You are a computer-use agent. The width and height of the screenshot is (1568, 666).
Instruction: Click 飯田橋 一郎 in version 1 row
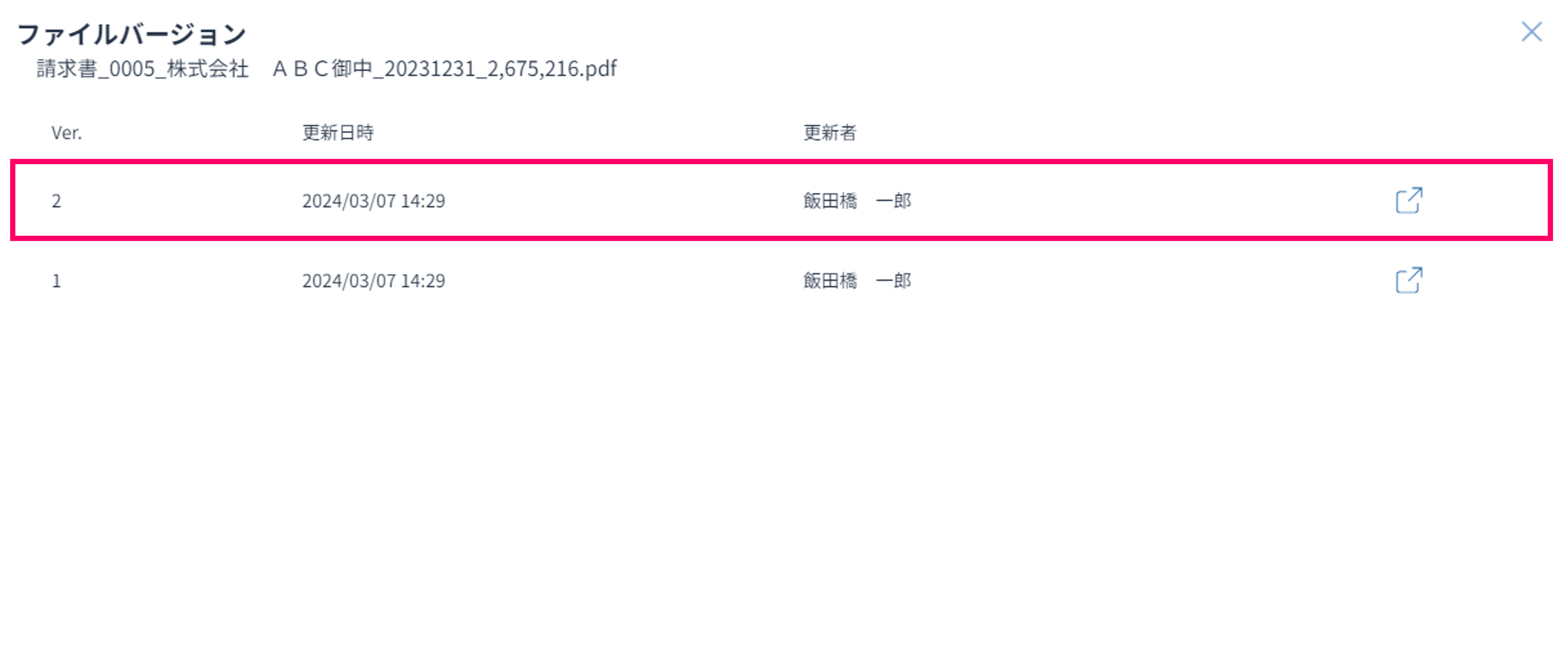coord(857,281)
